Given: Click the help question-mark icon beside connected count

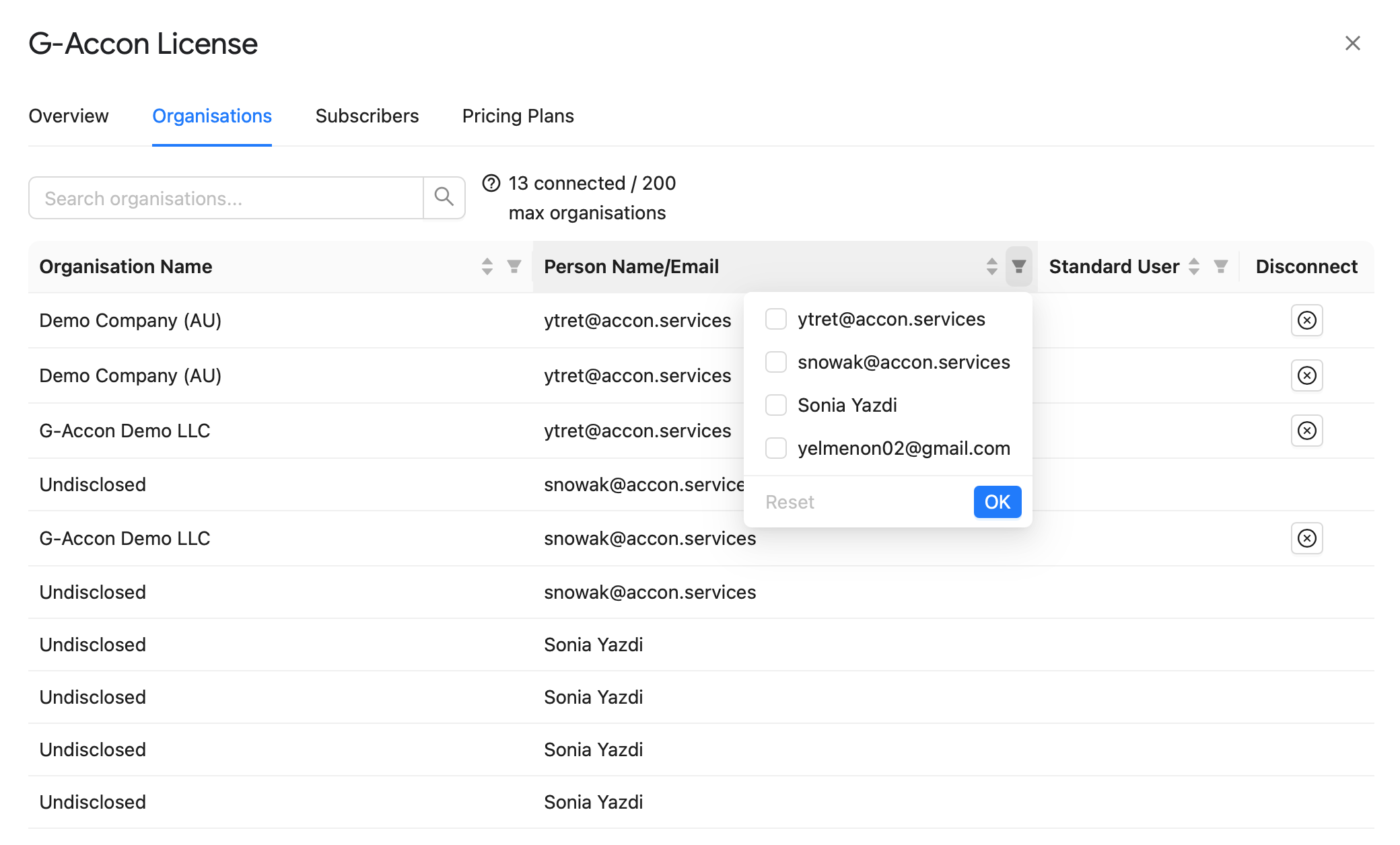Looking at the screenshot, I should pos(491,183).
